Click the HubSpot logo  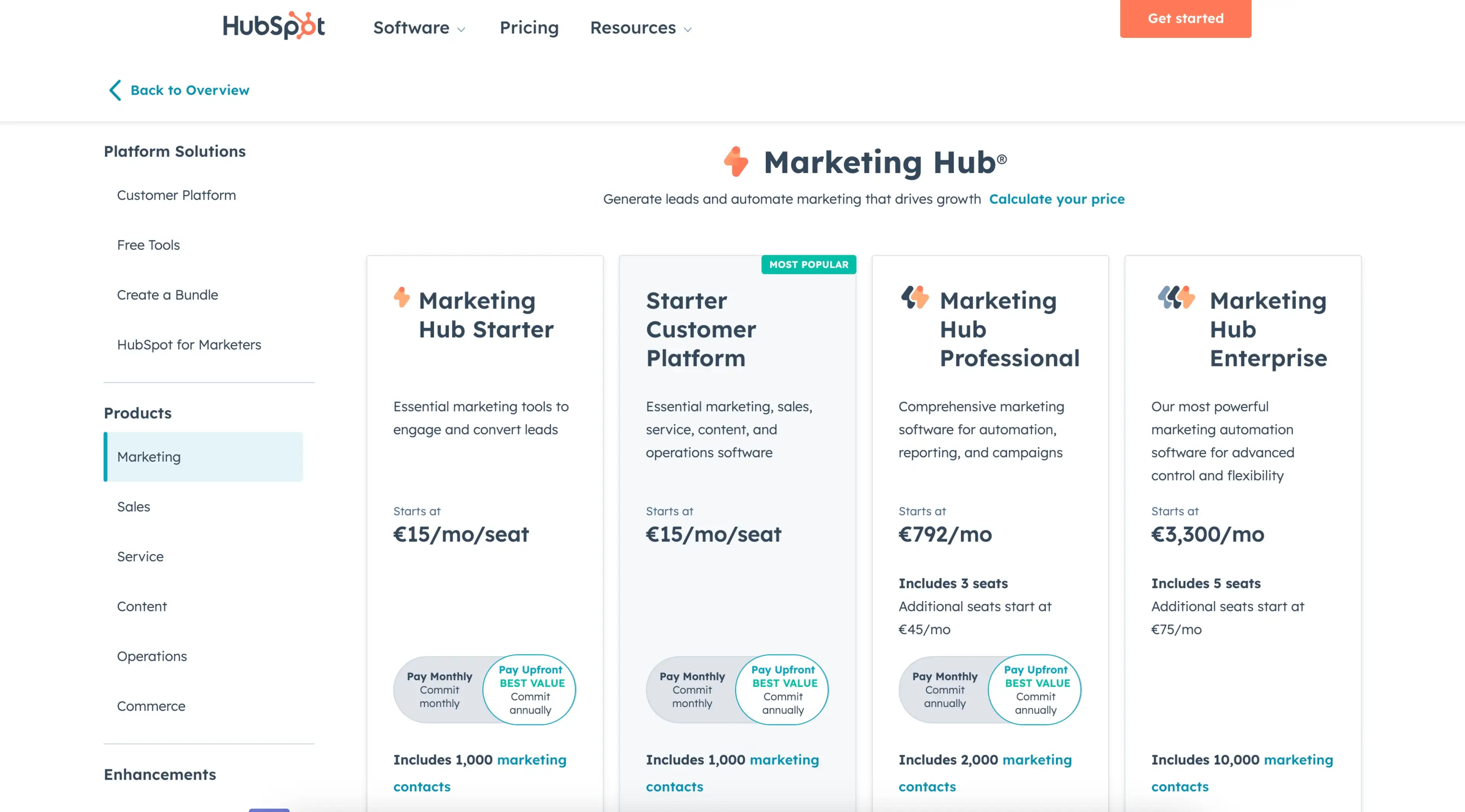(274, 26)
